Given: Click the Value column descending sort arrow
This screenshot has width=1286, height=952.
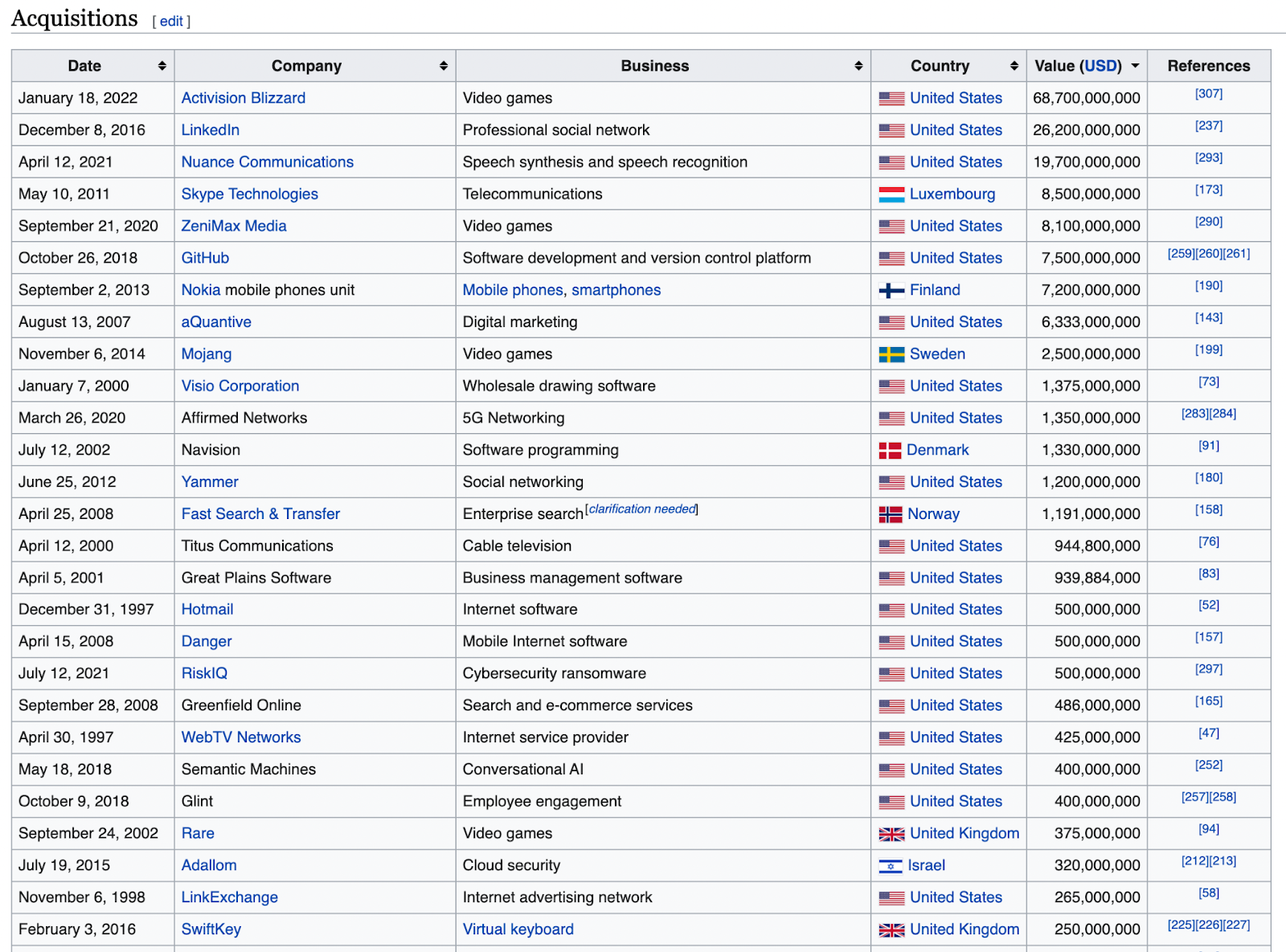Looking at the screenshot, I should coord(1135,66).
